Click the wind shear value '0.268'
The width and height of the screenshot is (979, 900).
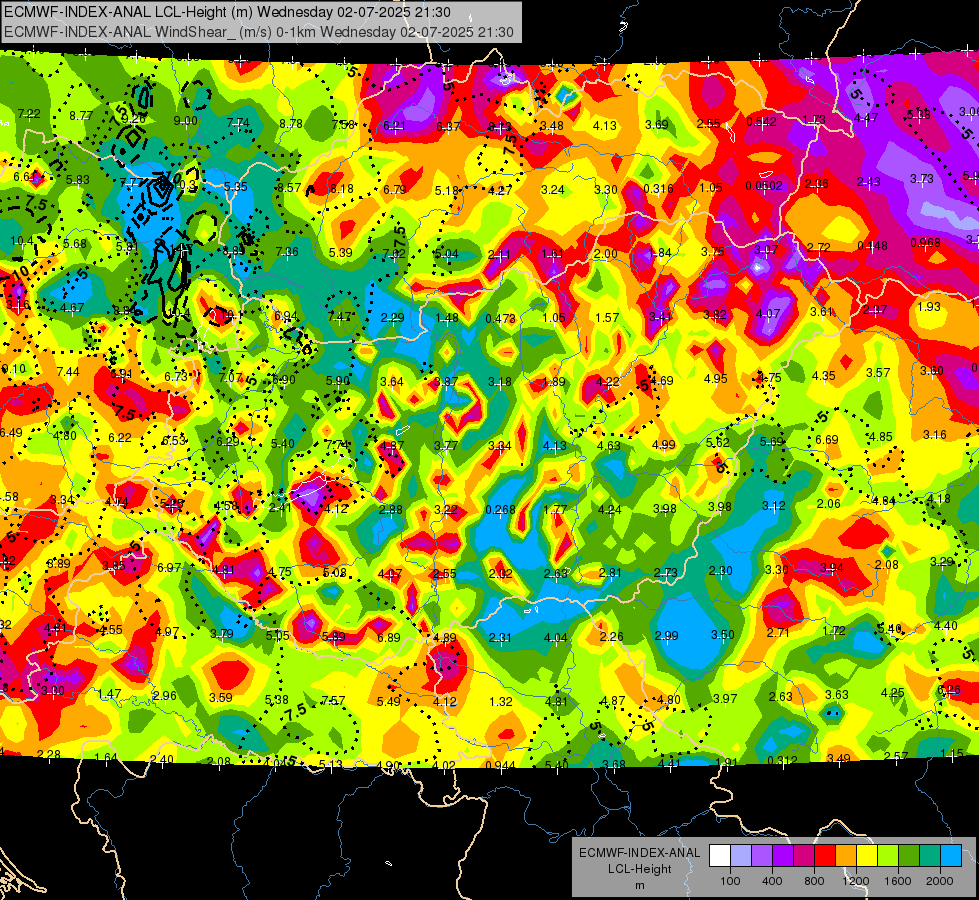pos(500,510)
